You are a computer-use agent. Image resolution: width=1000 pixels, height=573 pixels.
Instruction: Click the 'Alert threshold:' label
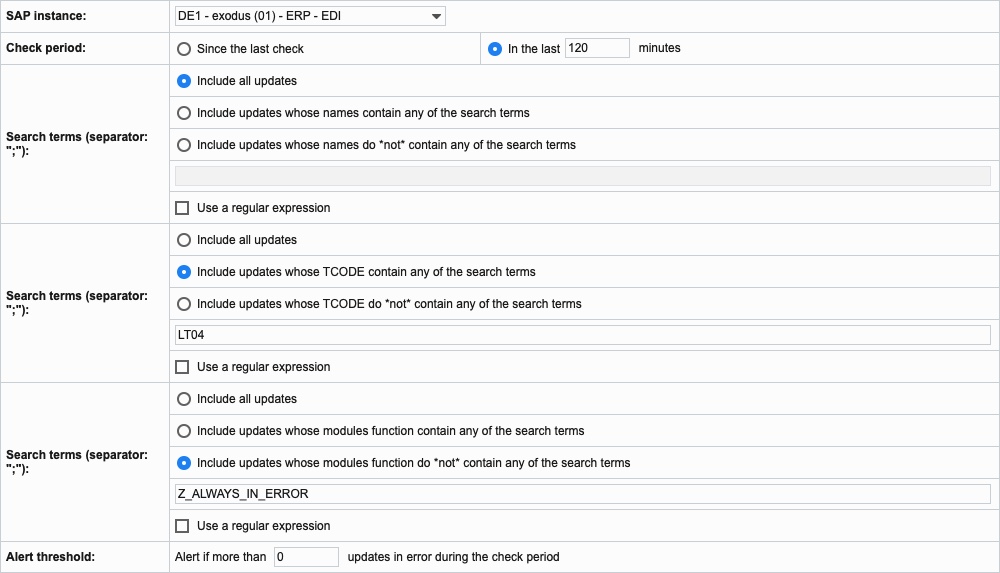click(50, 557)
